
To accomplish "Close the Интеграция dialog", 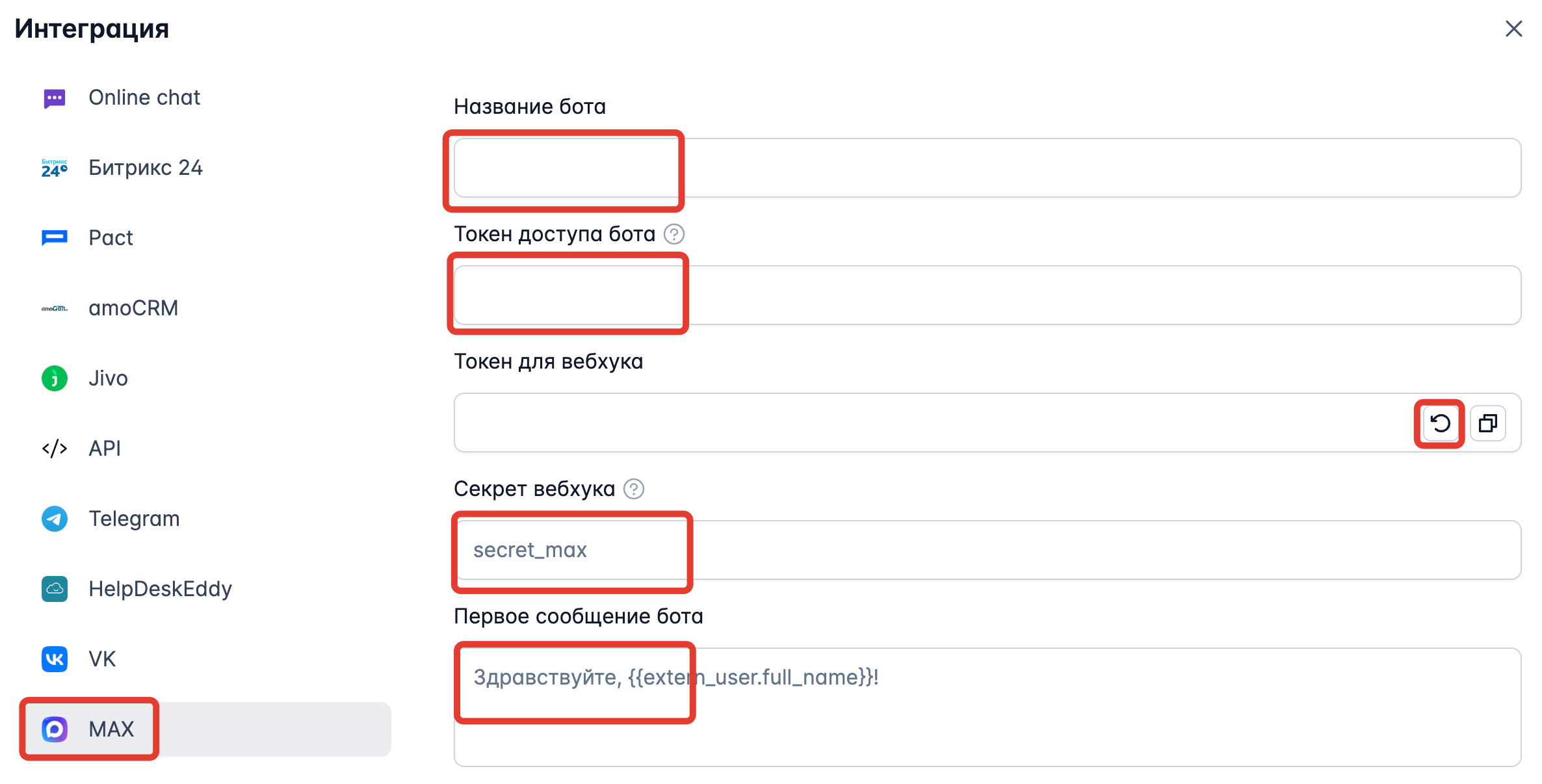I will pos(1513,29).
